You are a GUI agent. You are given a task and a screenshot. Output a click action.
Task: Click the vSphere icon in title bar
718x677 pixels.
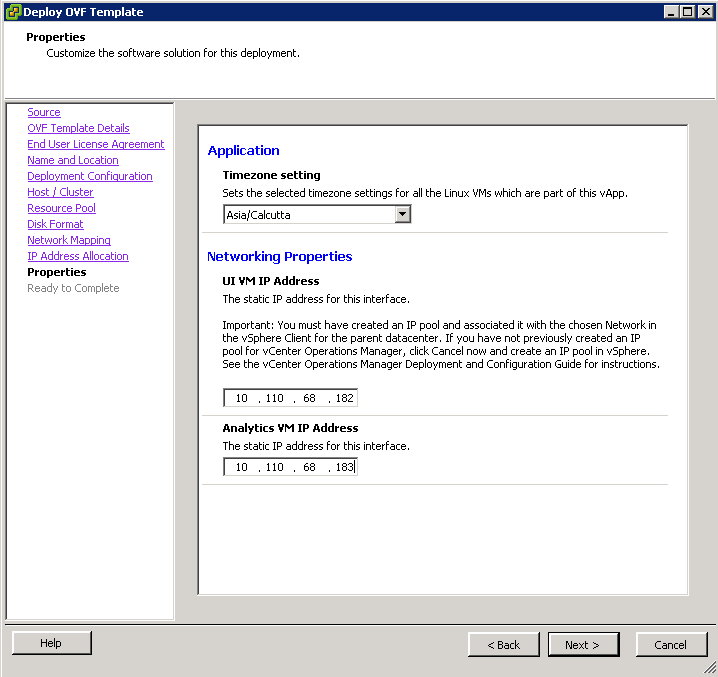pyautogui.click(x=12, y=12)
